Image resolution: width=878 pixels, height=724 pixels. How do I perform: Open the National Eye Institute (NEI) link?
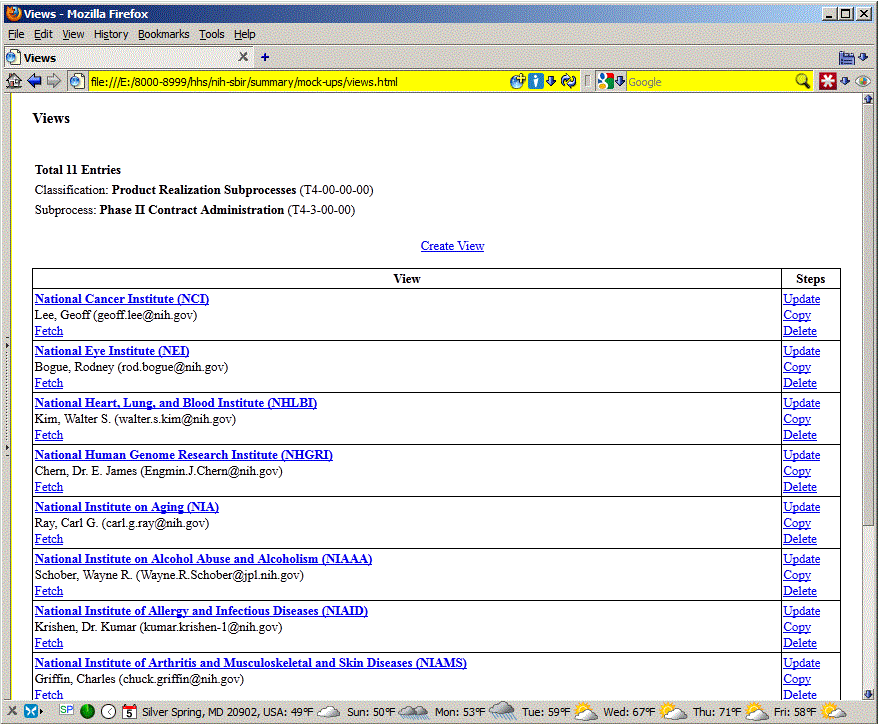click(x=112, y=351)
